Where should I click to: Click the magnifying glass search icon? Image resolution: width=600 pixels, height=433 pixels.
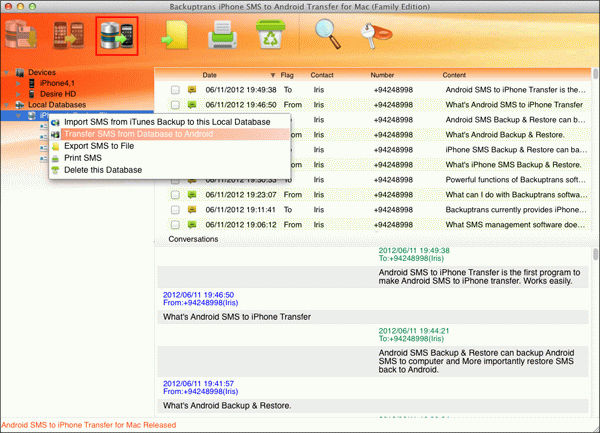click(x=328, y=34)
